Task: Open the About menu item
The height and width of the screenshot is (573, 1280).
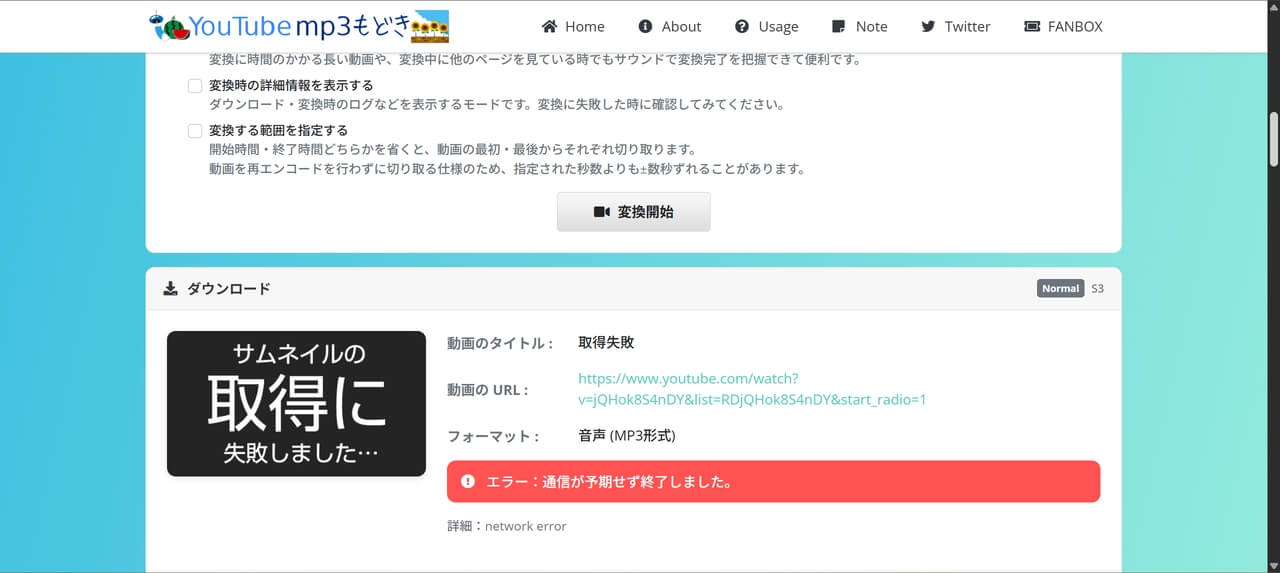Action: click(x=670, y=27)
